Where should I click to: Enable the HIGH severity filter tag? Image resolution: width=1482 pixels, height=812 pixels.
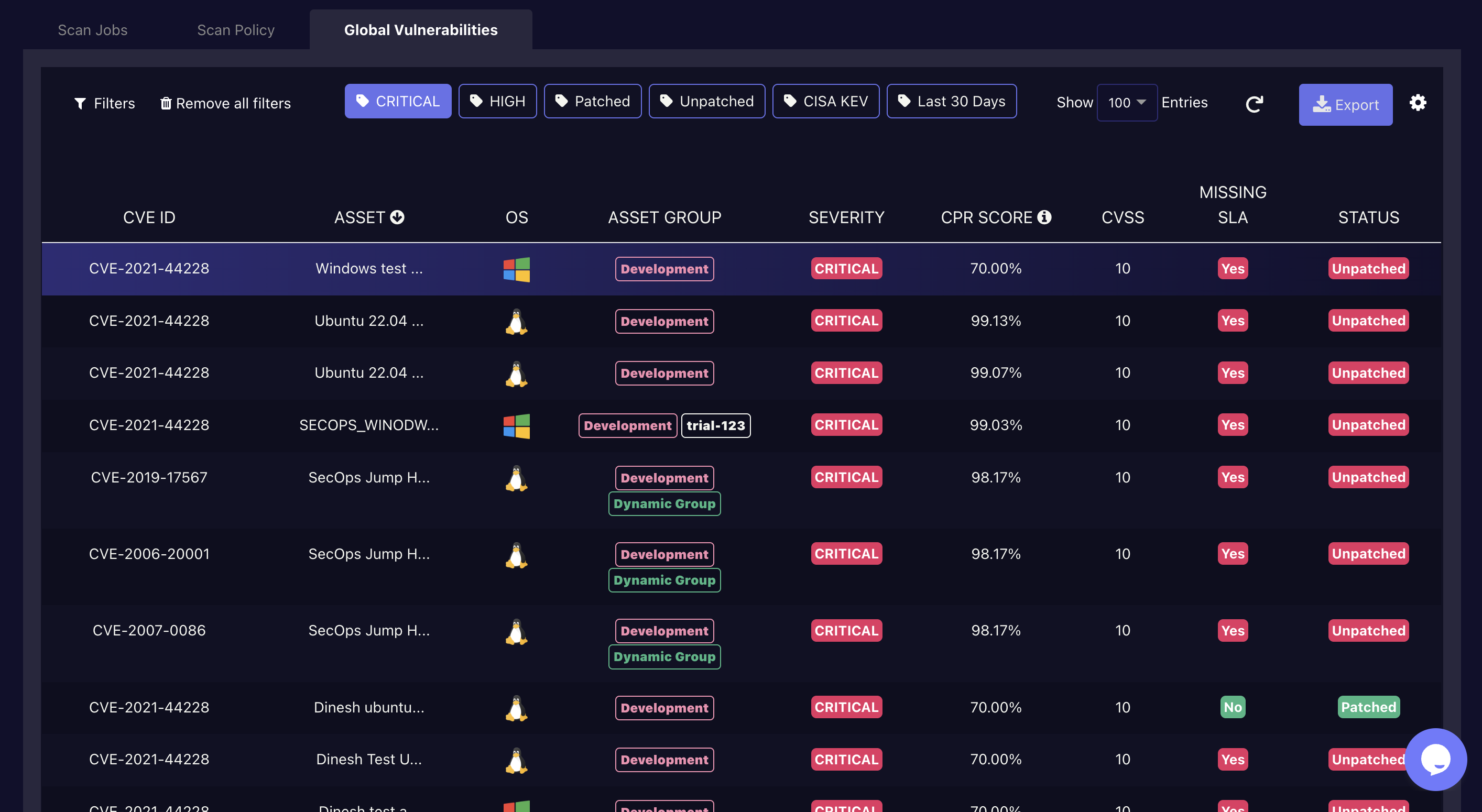coord(497,101)
